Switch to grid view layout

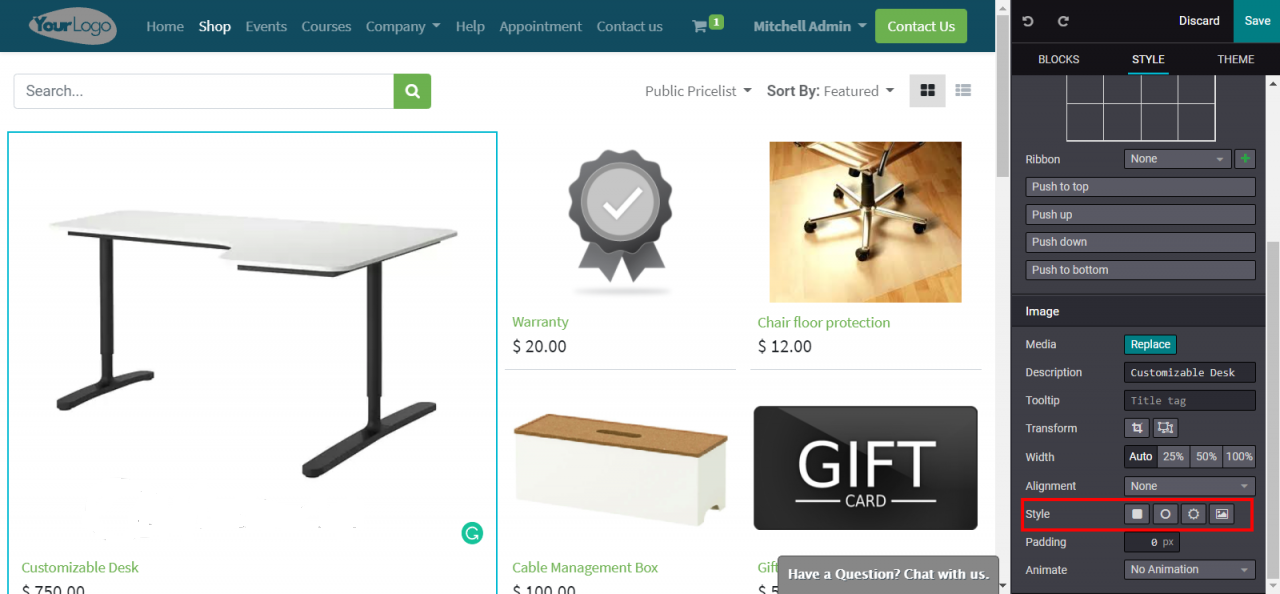(927, 90)
